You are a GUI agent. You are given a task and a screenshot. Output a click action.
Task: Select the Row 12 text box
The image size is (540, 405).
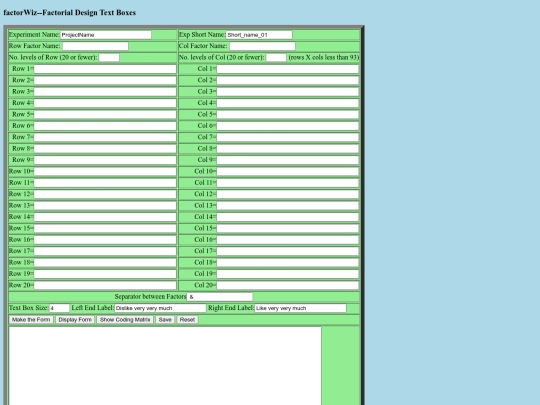click(105, 194)
